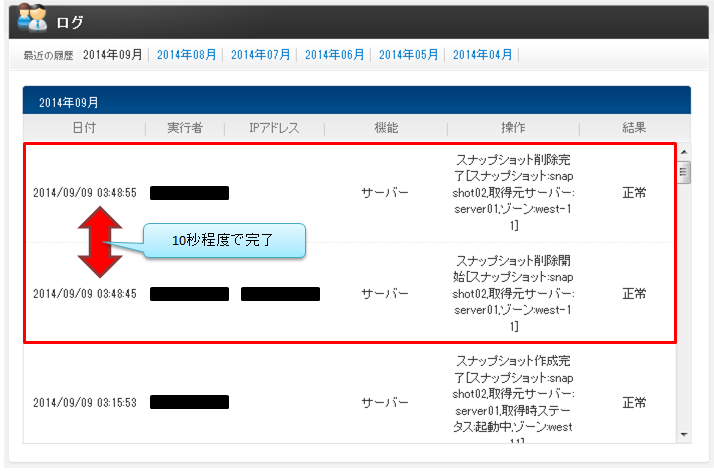Click the log table scroll down arrow

point(683,435)
